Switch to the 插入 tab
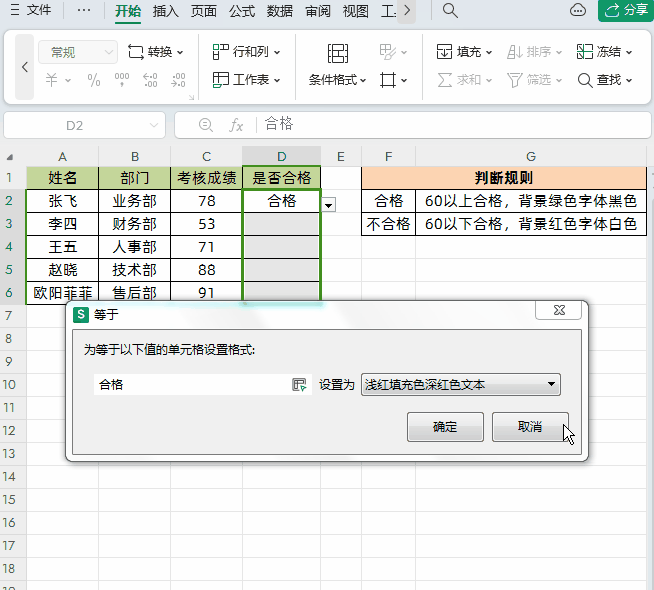 166,11
